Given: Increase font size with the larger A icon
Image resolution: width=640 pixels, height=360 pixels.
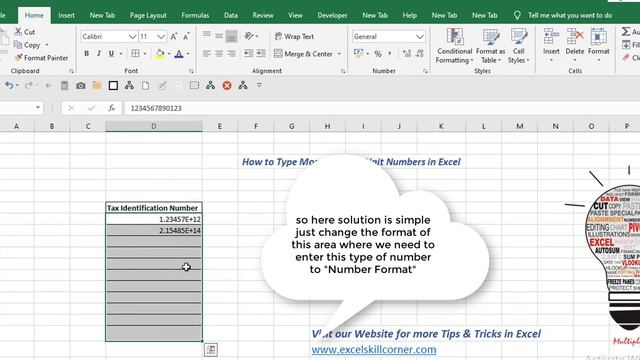Looking at the screenshot, I should (174, 37).
